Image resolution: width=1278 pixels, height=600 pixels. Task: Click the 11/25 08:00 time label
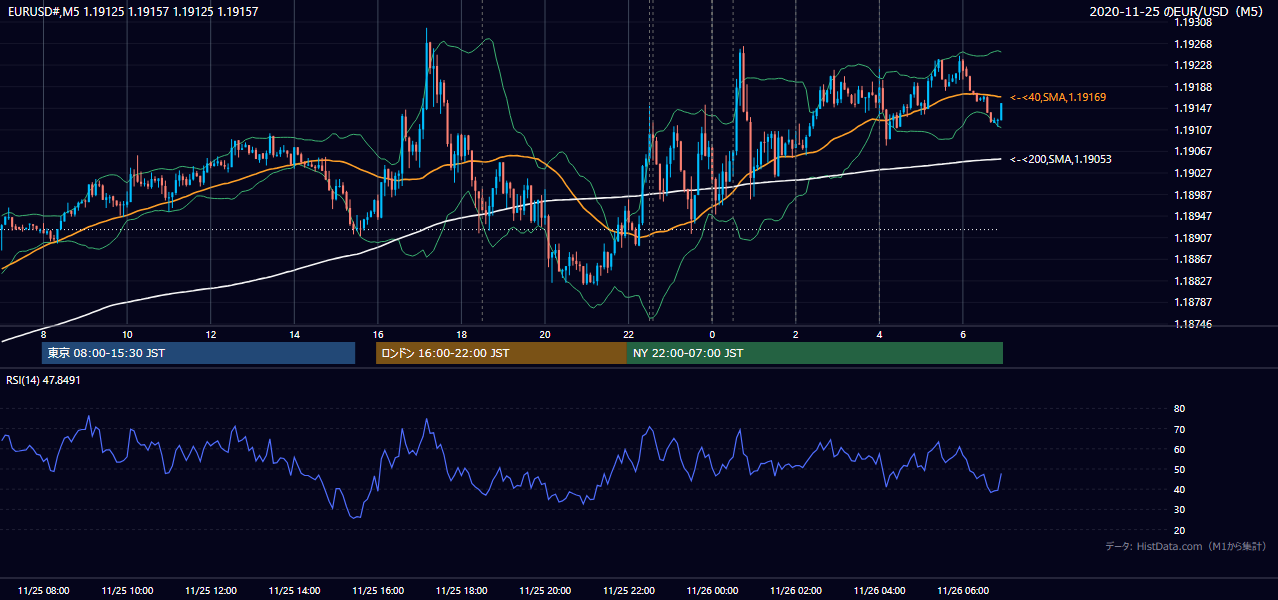click(x=44, y=591)
